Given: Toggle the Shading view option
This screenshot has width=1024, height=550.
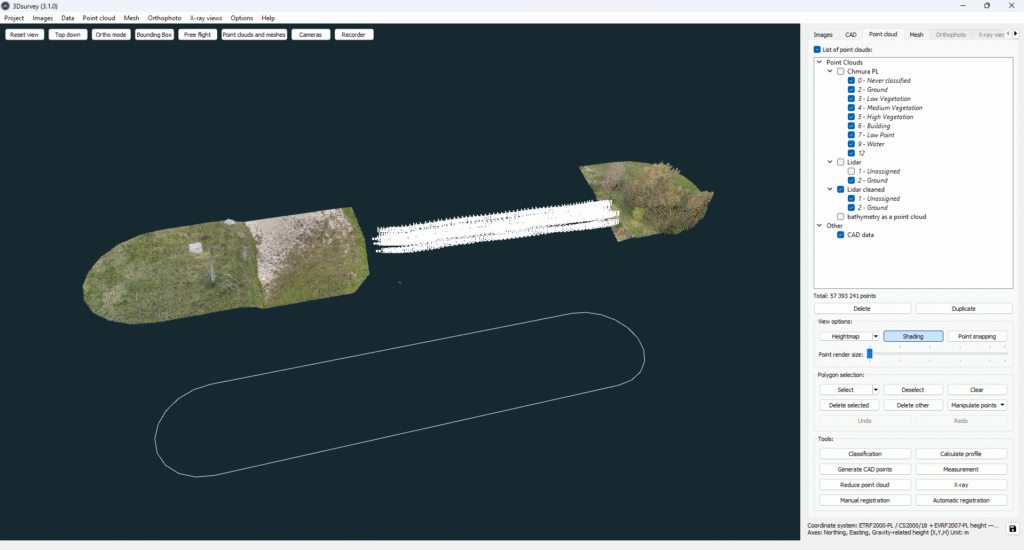Looking at the screenshot, I should (x=913, y=336).
